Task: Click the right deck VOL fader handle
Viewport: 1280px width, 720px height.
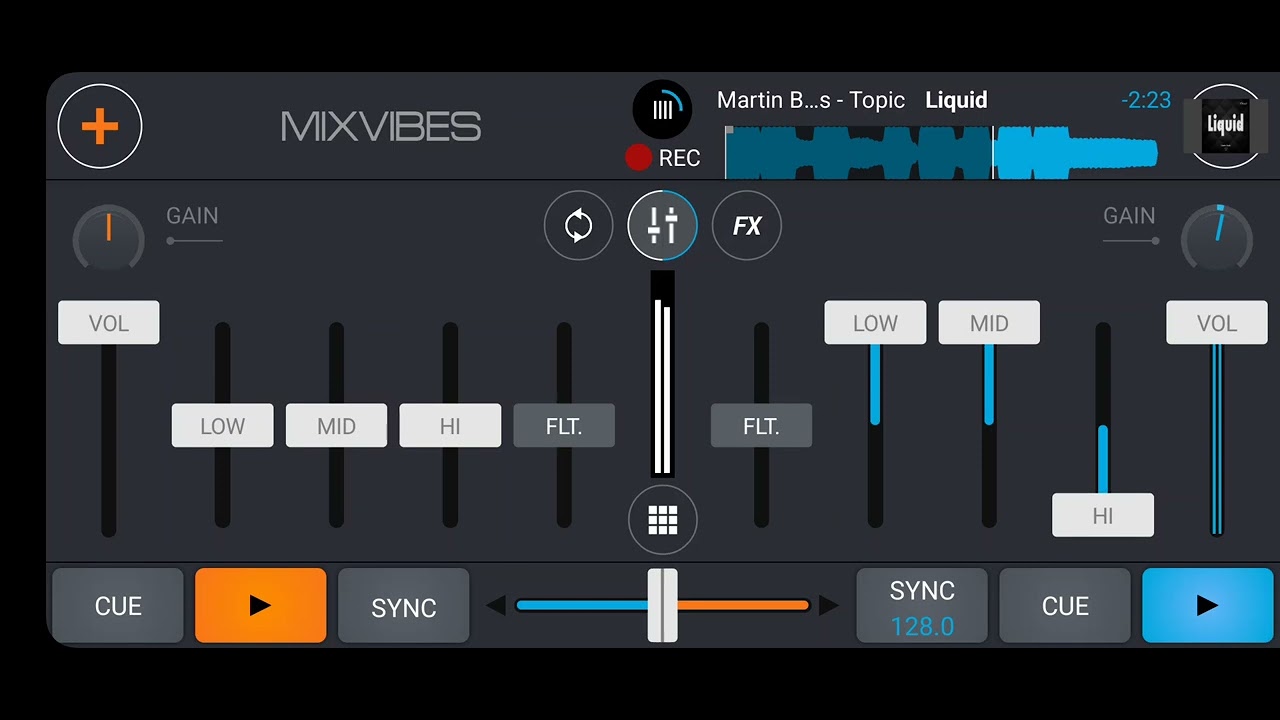Action: 1217,323
